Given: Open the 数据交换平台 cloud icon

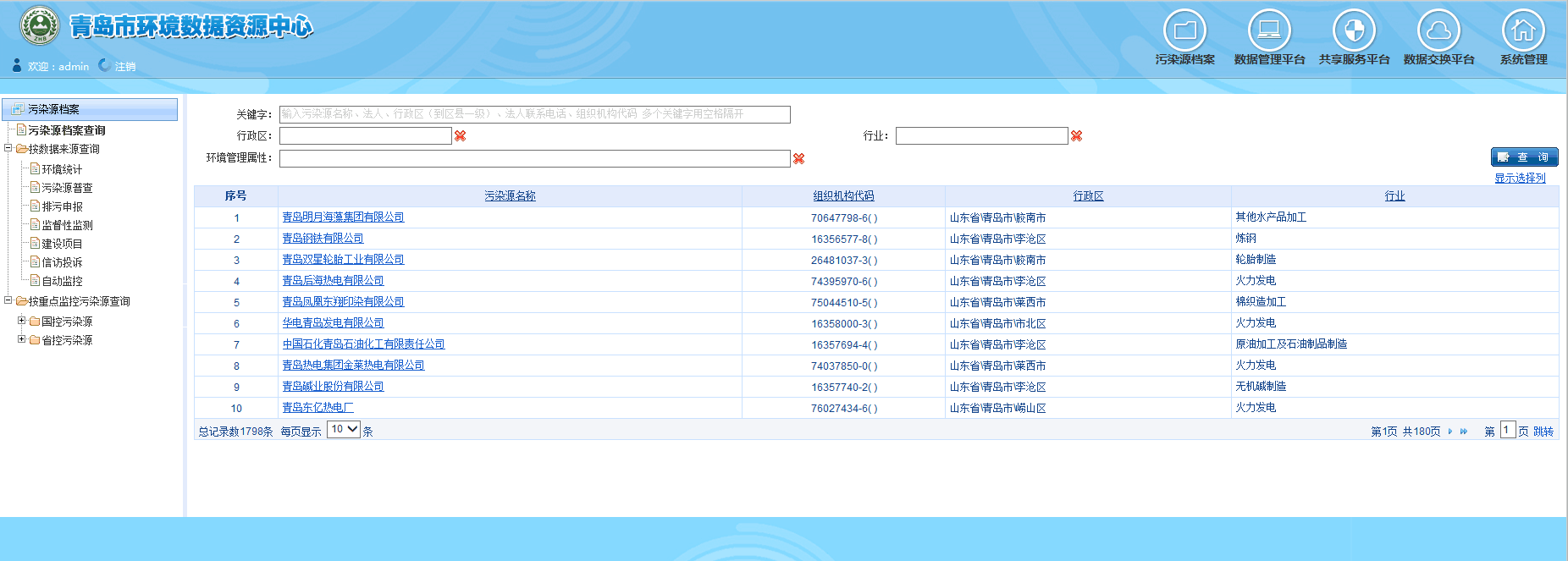Looking at the screenshot, I should pos(1438,31).
